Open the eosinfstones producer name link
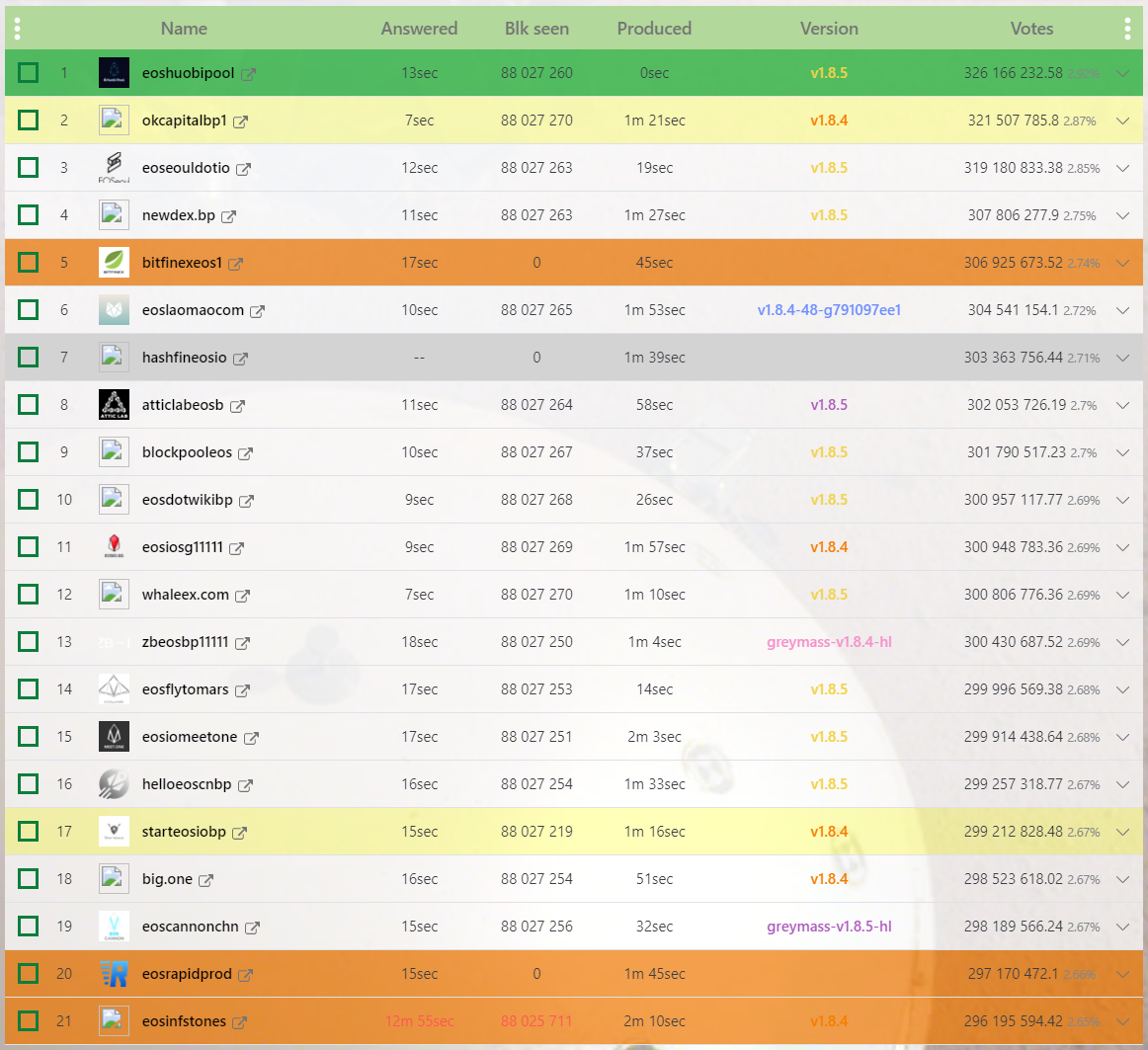The width and height of the screenshot is (1148, 1050). (x=184, y=1020)
